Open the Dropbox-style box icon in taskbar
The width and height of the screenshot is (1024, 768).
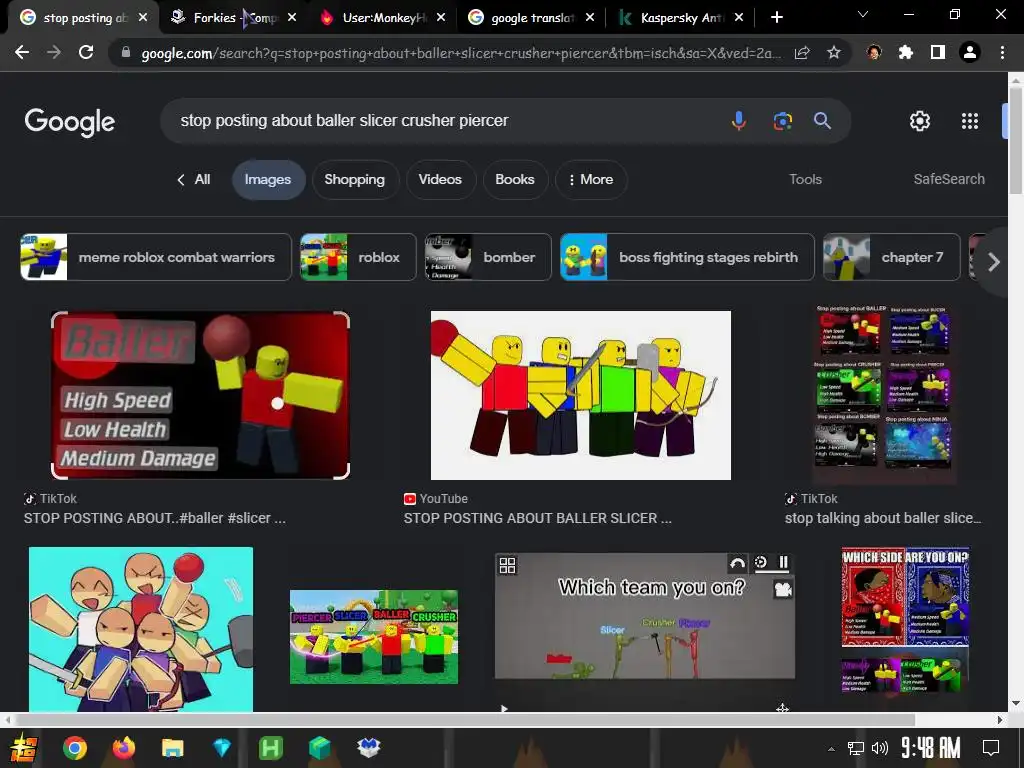pyautogui.click(x=369, y=748)
